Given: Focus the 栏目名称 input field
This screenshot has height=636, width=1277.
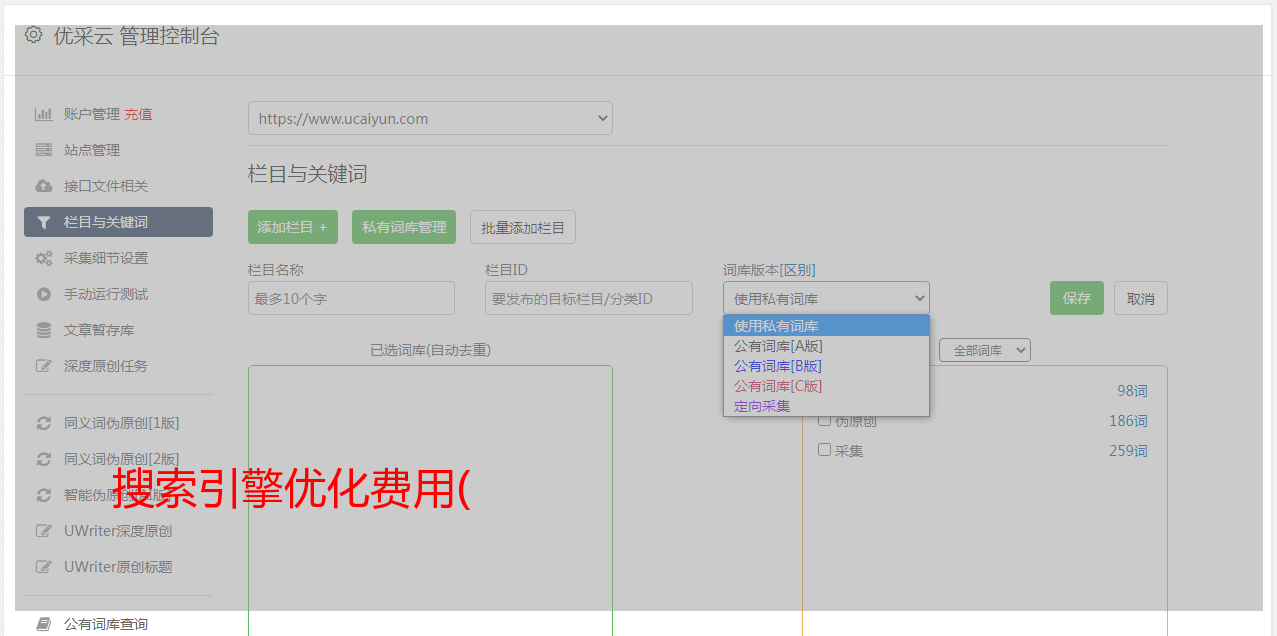Looking at the screenshot, I should click(351, 298).
